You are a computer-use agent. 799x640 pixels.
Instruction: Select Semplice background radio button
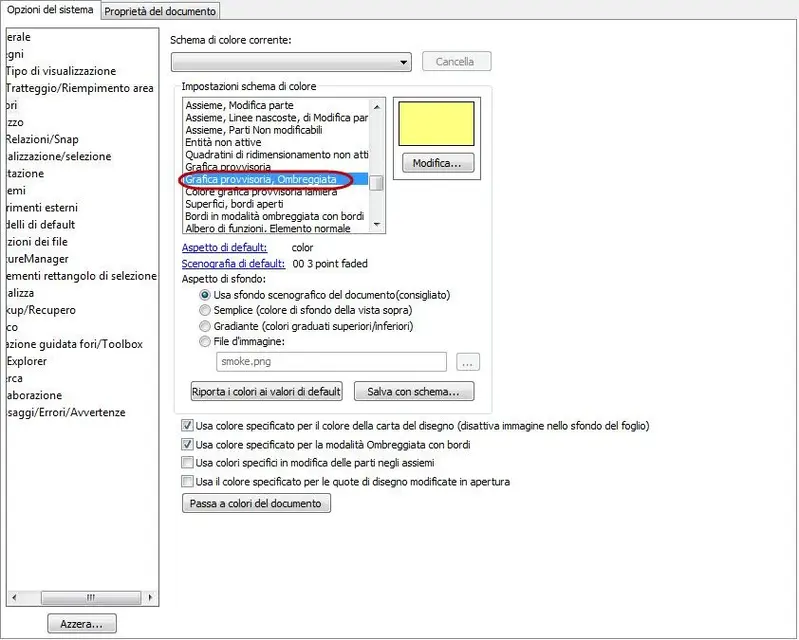pos(205,310)
